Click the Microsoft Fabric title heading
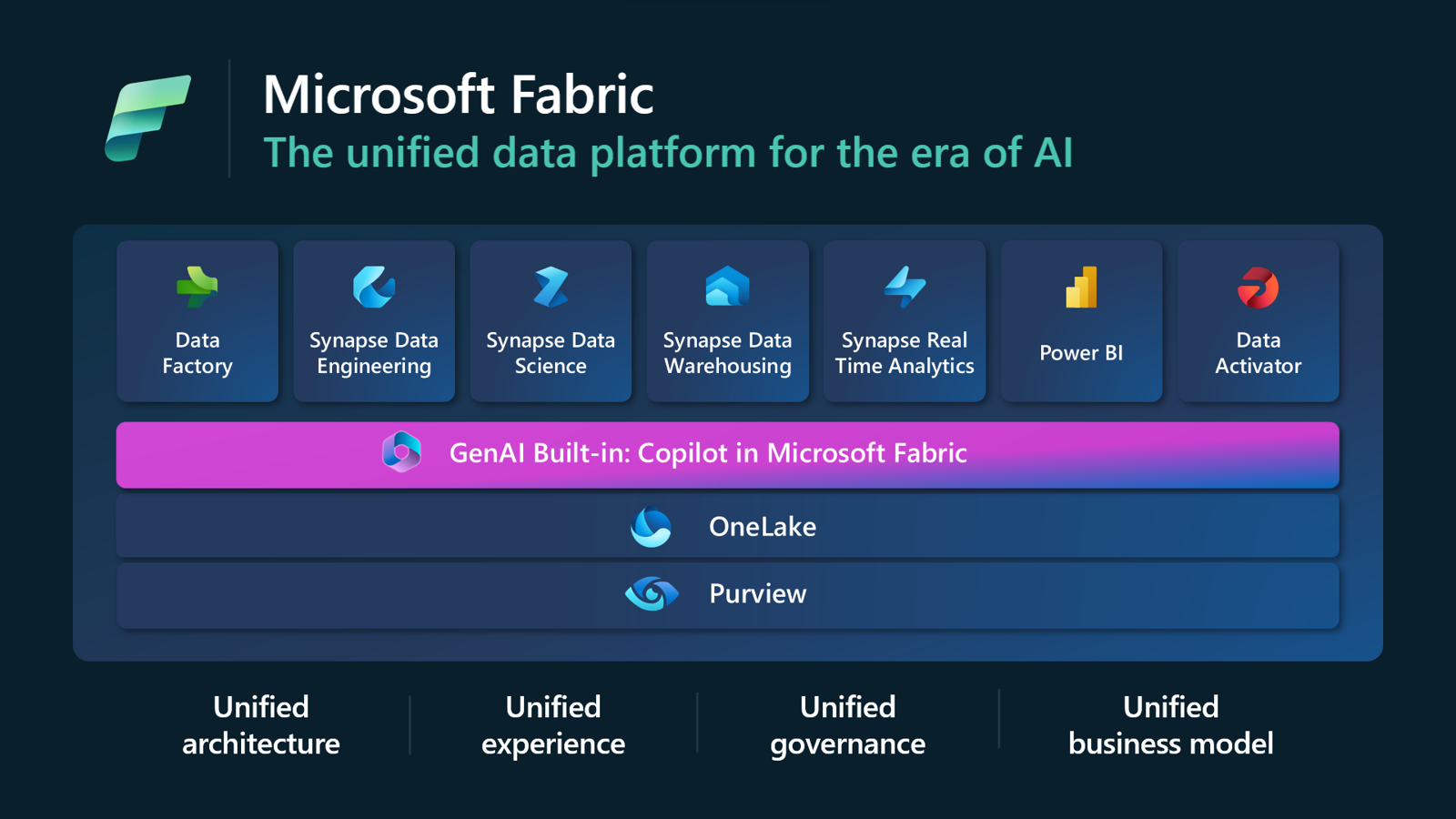Screen dimensions: 1456x819 pyautogui.click(x=459, y=95)
